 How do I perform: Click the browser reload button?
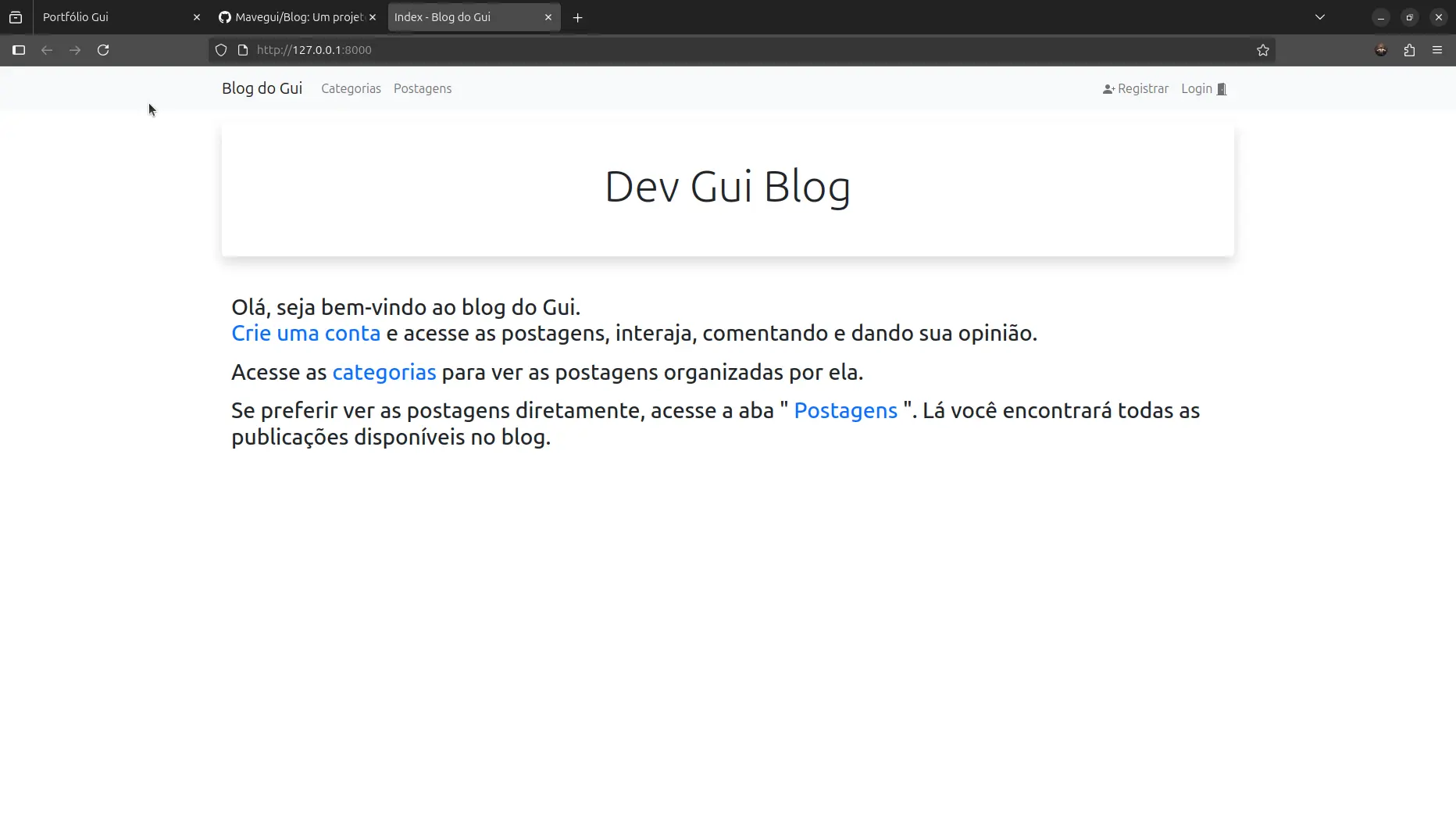[x=103, y=50]
